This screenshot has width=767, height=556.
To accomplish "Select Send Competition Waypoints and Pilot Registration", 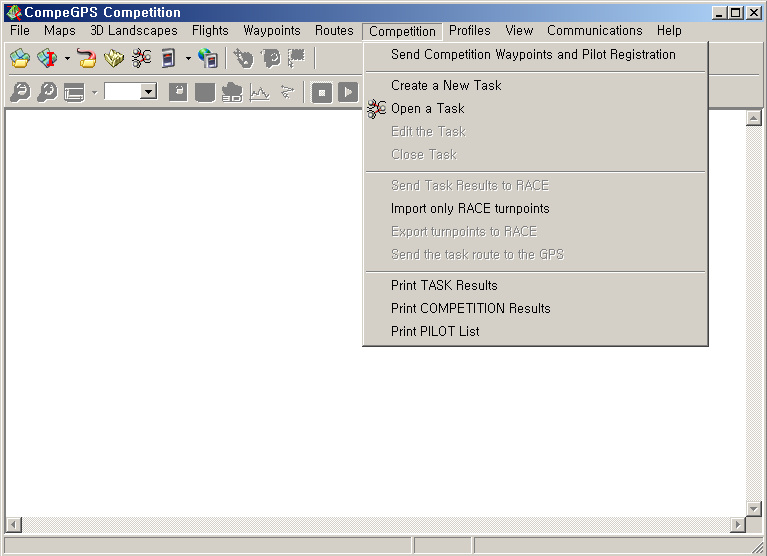I will pyautogui.click(x=535, y=55).
